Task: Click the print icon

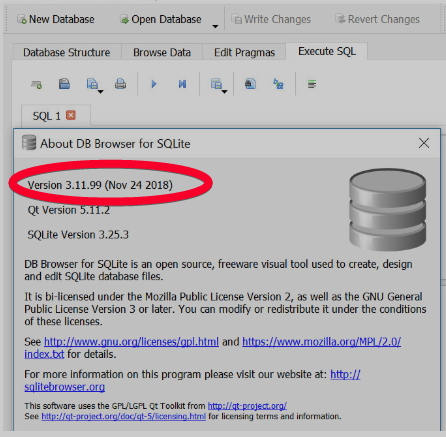Action: tap(120, 83)
